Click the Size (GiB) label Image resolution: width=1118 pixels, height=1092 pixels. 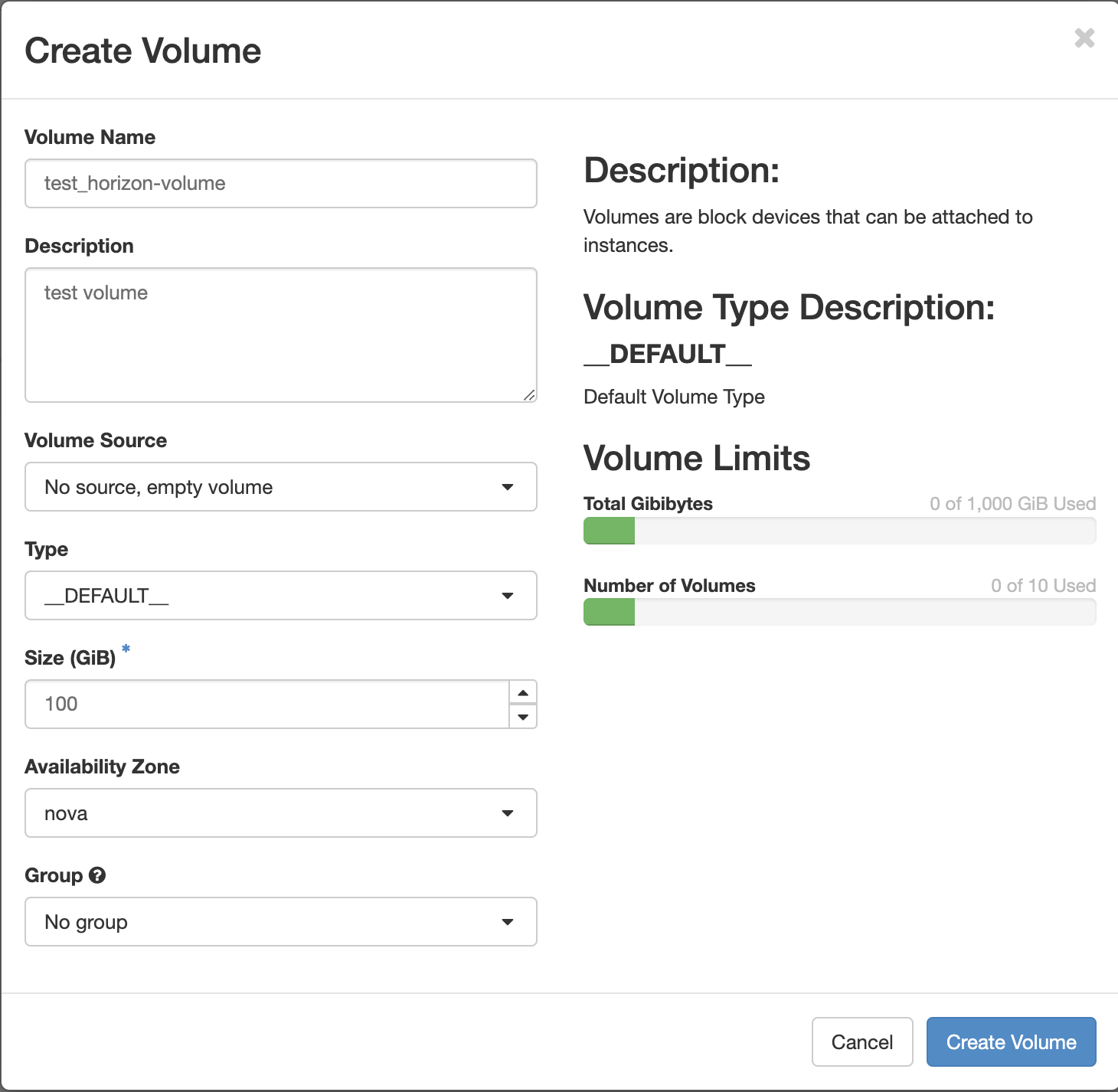70,659
